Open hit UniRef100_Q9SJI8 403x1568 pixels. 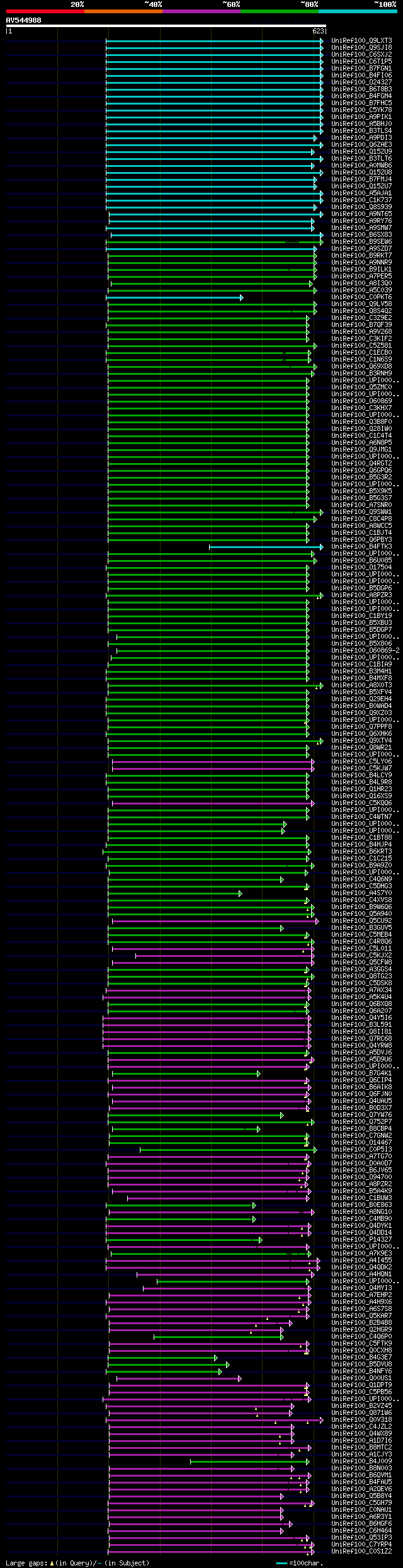coord(361,48)
